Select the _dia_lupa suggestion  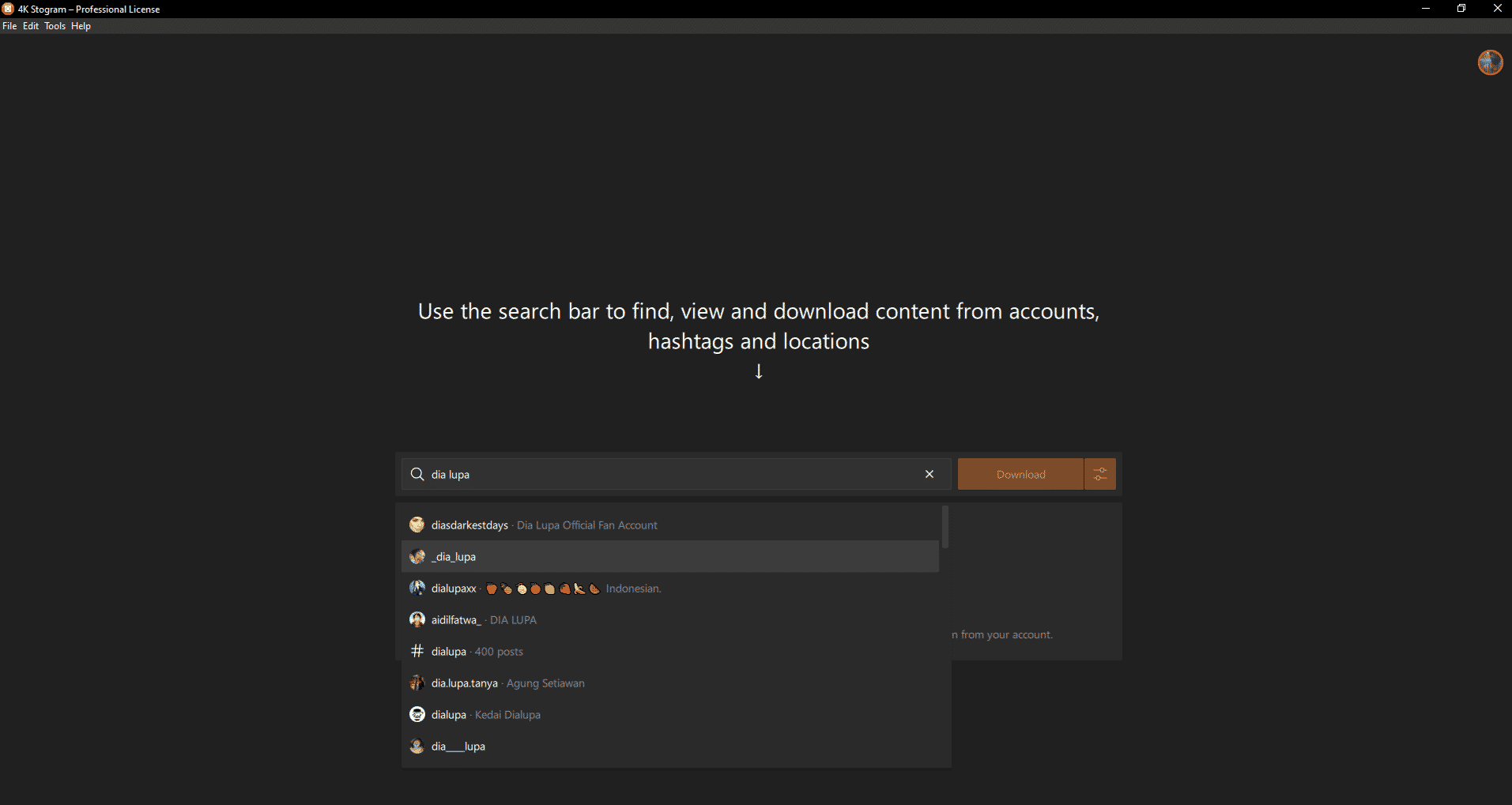(670, 557)
